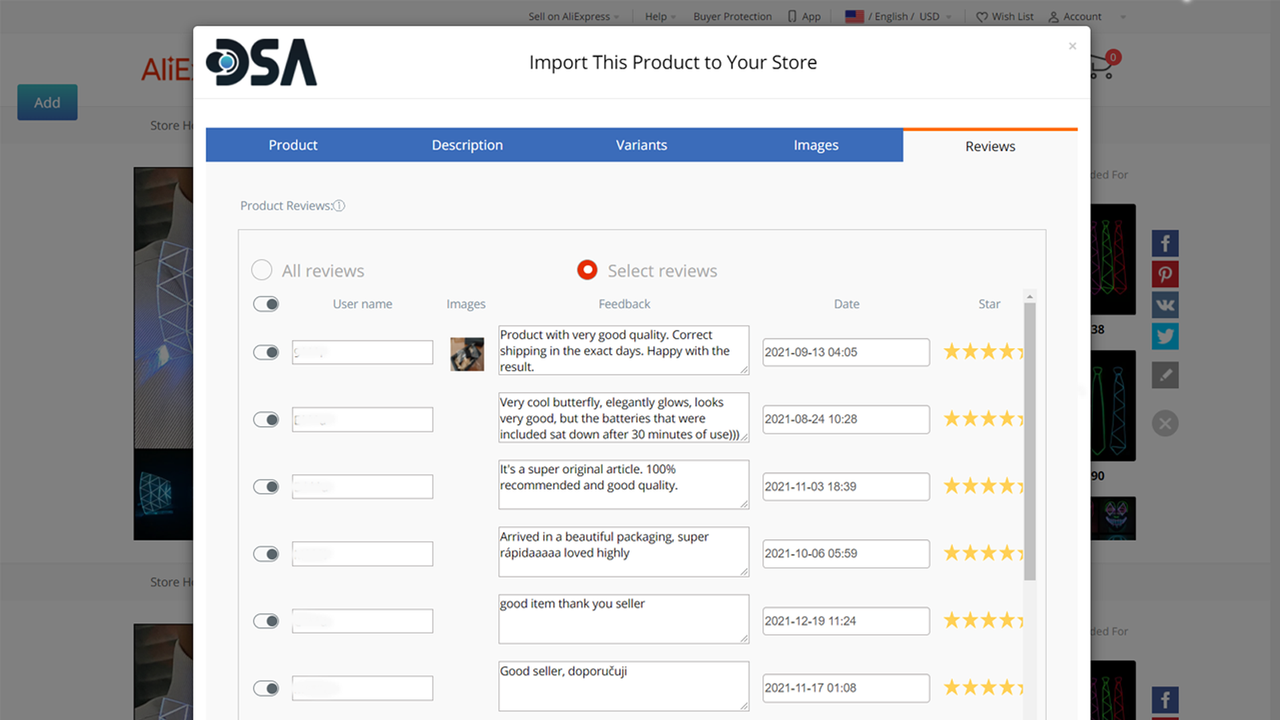Click the Add button

pyautogui.click(x=47, y=102)
